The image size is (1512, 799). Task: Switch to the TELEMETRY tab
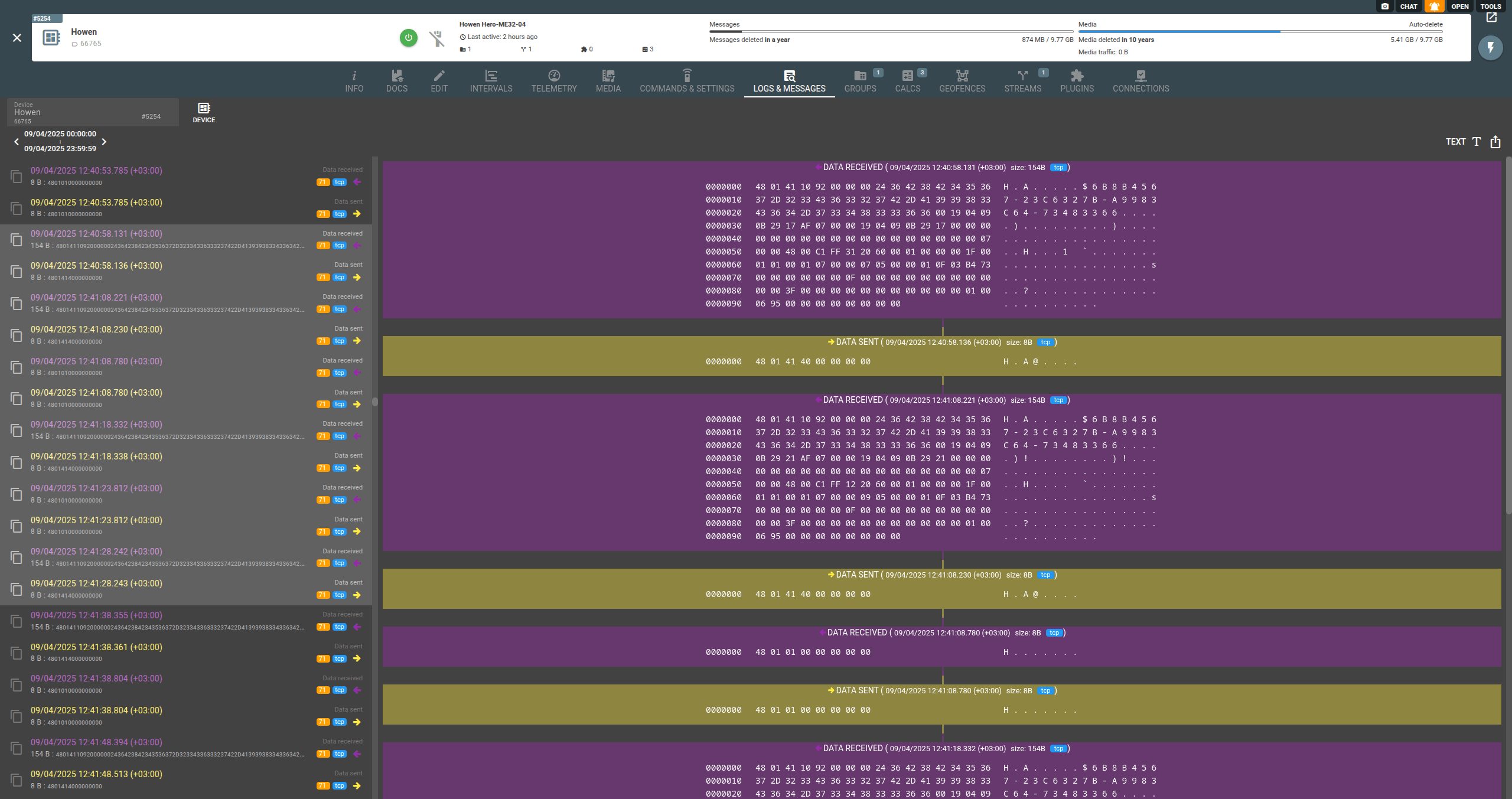tap(553, 81)
